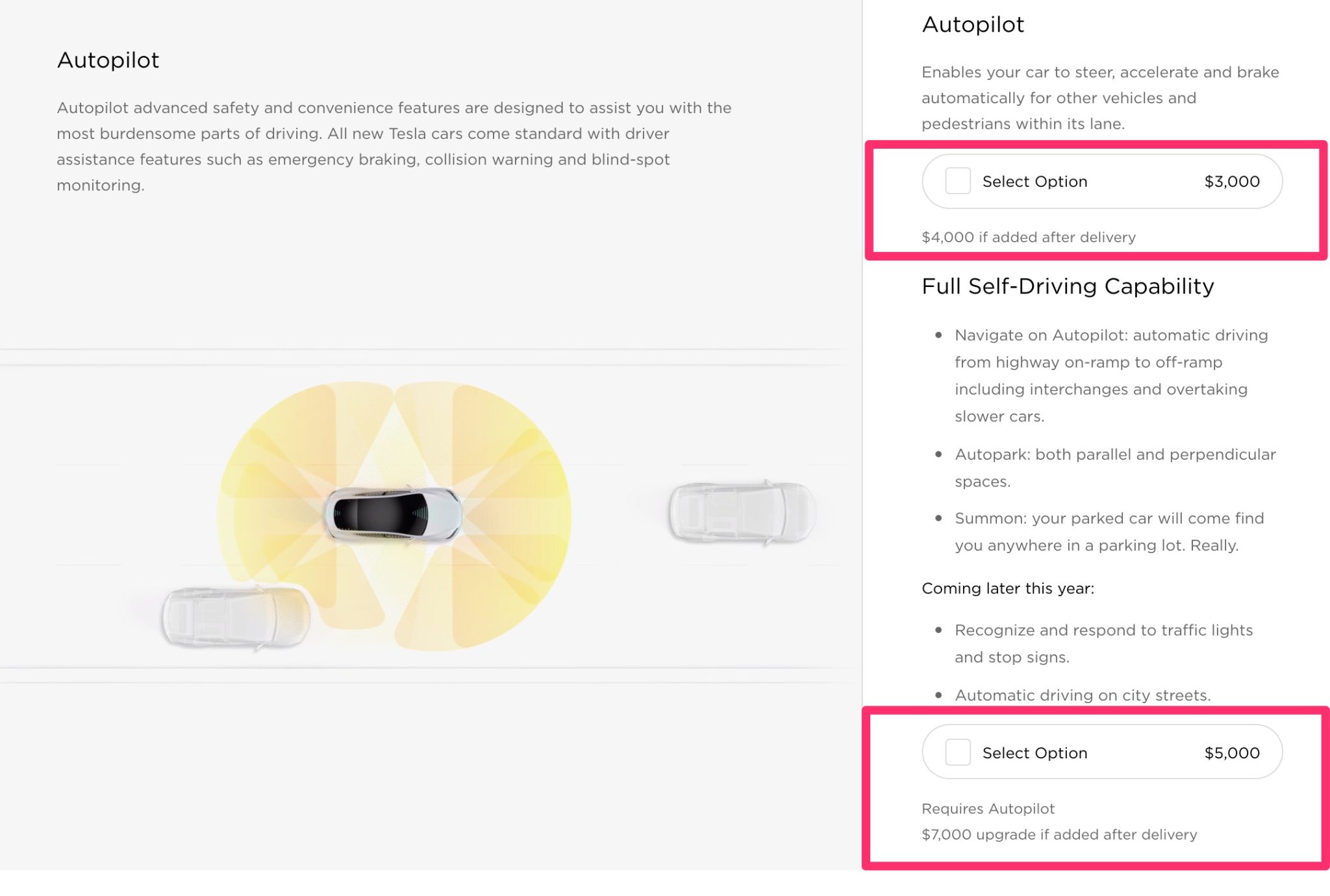This screenshot has height=896, width=1330.
Task: Click the dark-roofed Tesla in the sensor illustration
Action: (x=393, y=514)
